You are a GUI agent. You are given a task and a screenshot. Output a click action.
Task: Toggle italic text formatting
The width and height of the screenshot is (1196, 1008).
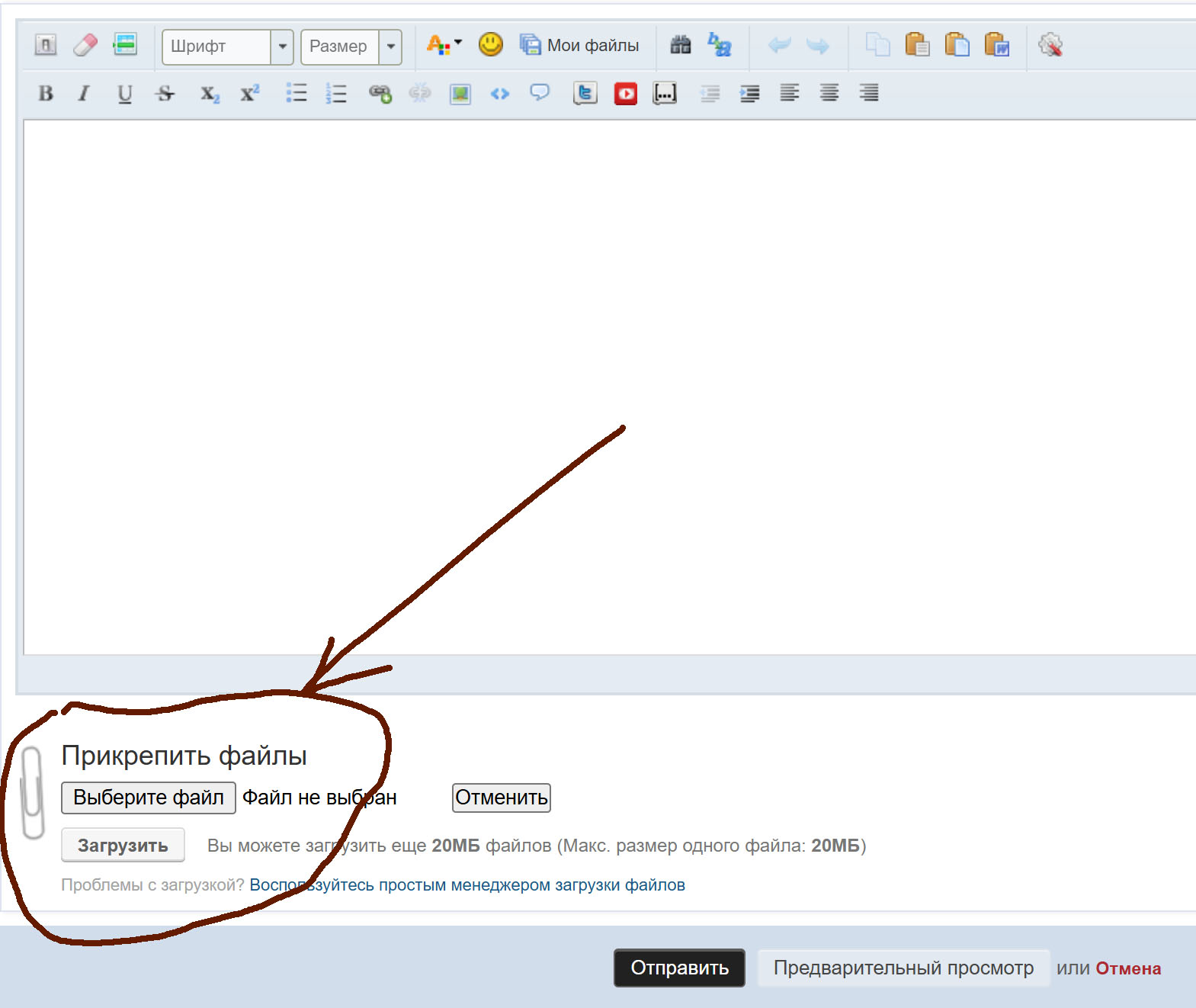tap(84, 94)
